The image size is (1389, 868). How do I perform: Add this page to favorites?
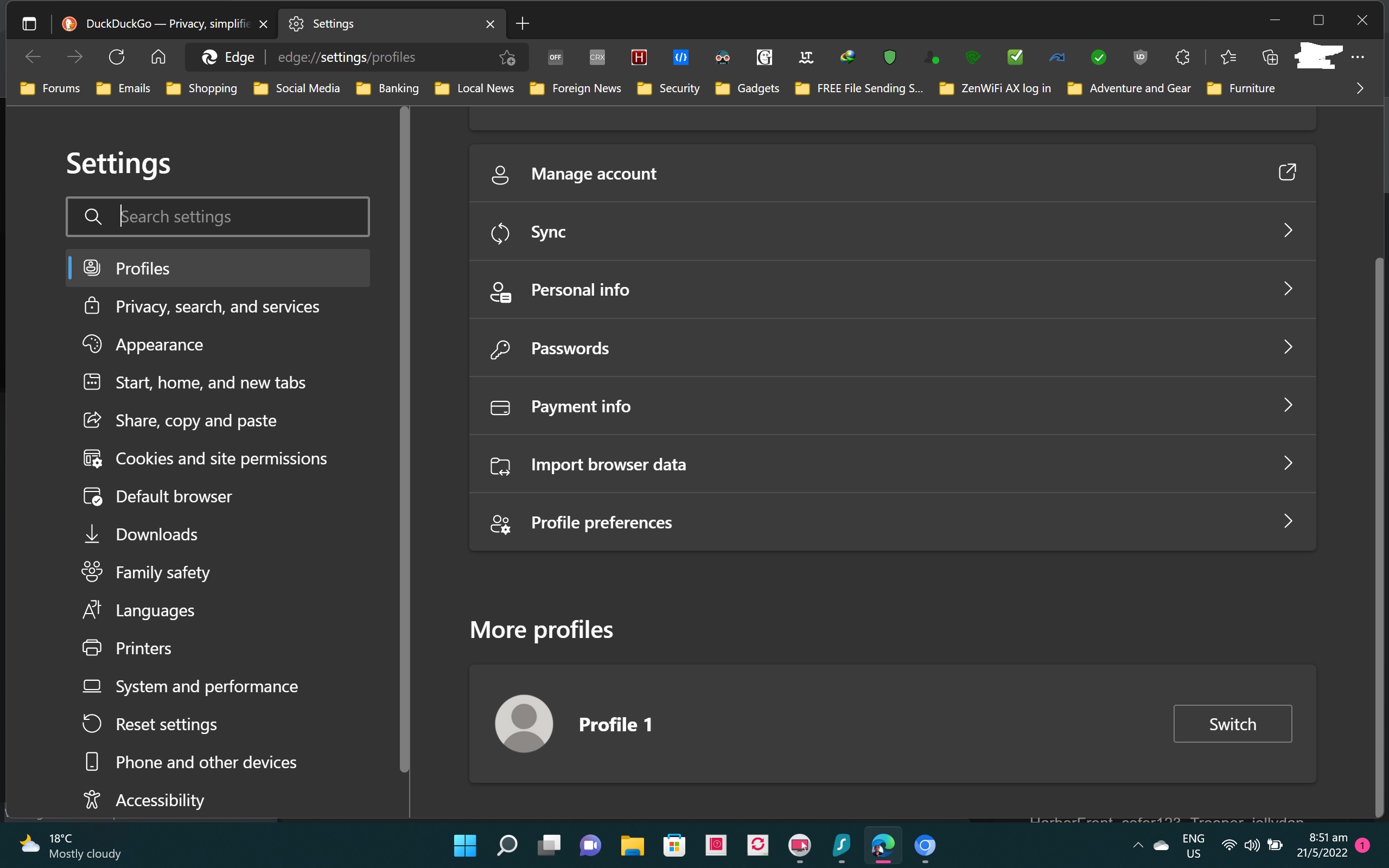[507, 57]
